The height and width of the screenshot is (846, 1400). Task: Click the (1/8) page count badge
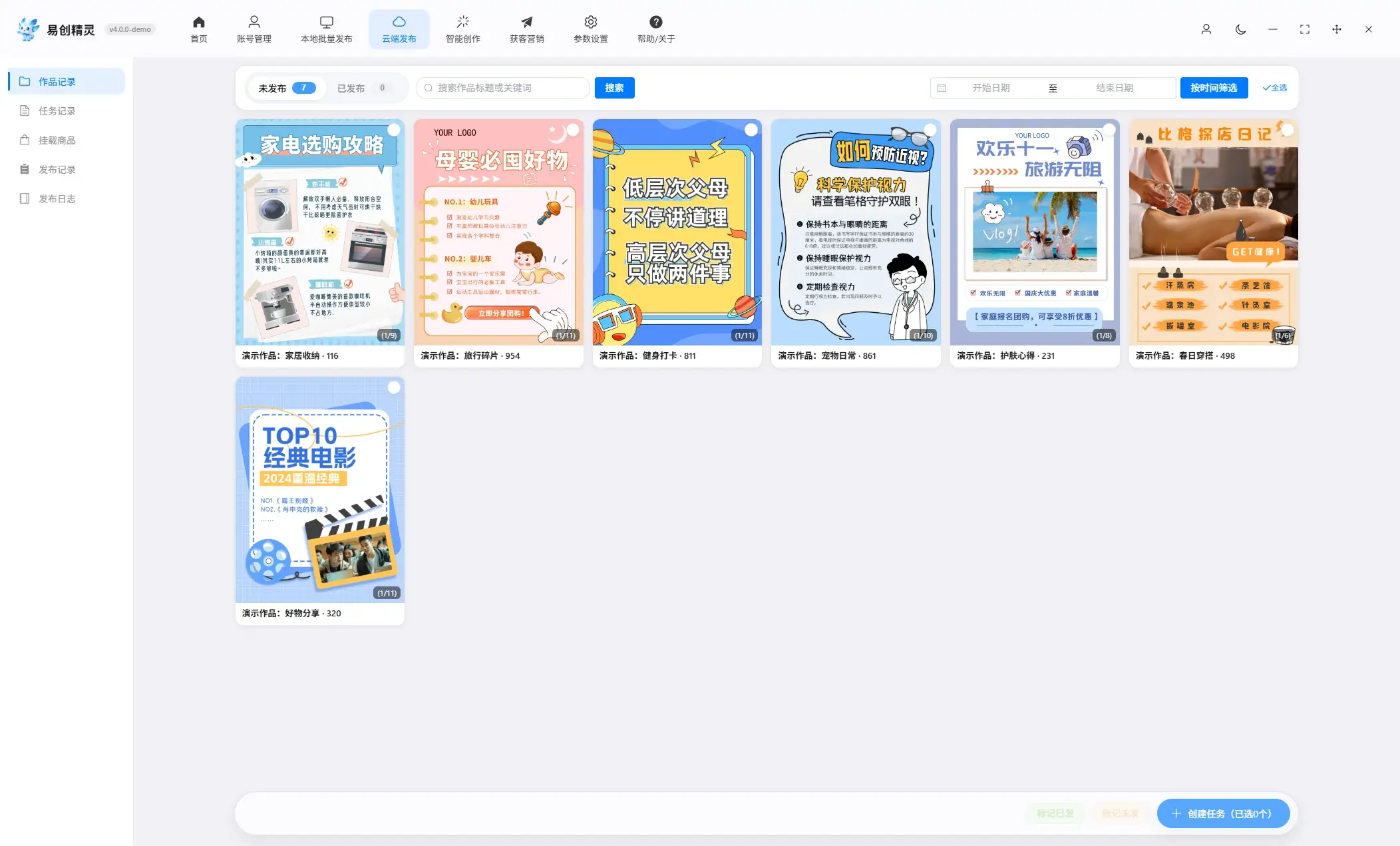tap(1103, 335)
